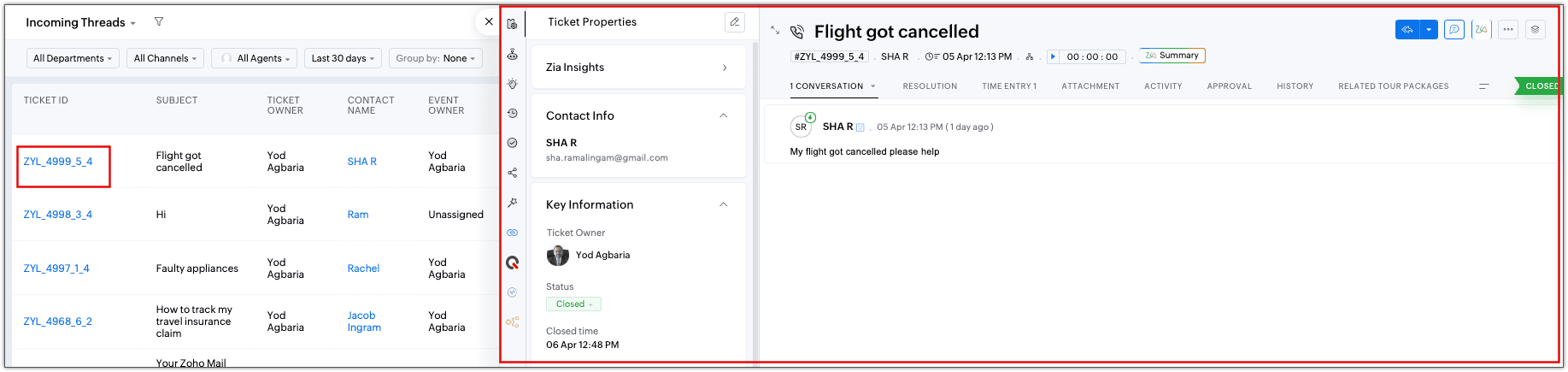This screenshot has height=372, width=1568.
Task: Click the filter funnel icon
Action: pyautogui.click(x=159, y=22)
